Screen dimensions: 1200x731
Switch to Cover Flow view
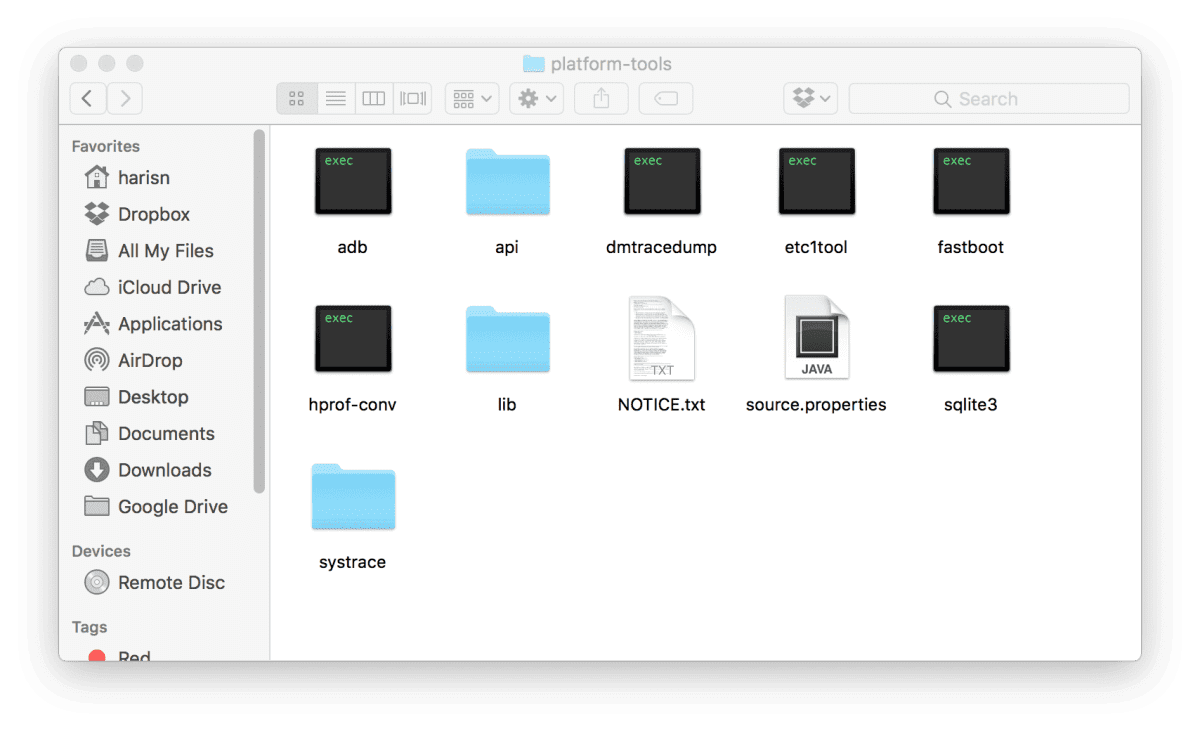pos(413,98)
